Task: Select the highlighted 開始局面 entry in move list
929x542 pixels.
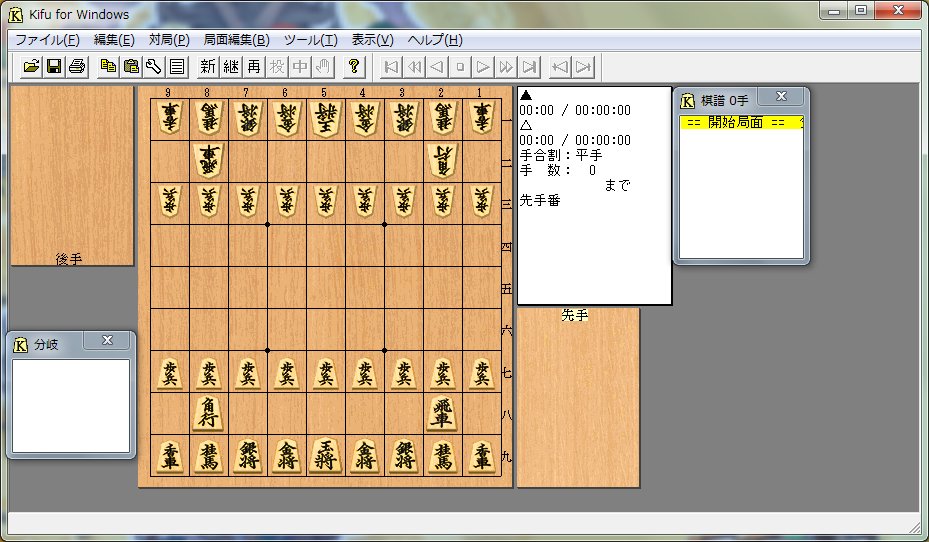Action: 741,122
